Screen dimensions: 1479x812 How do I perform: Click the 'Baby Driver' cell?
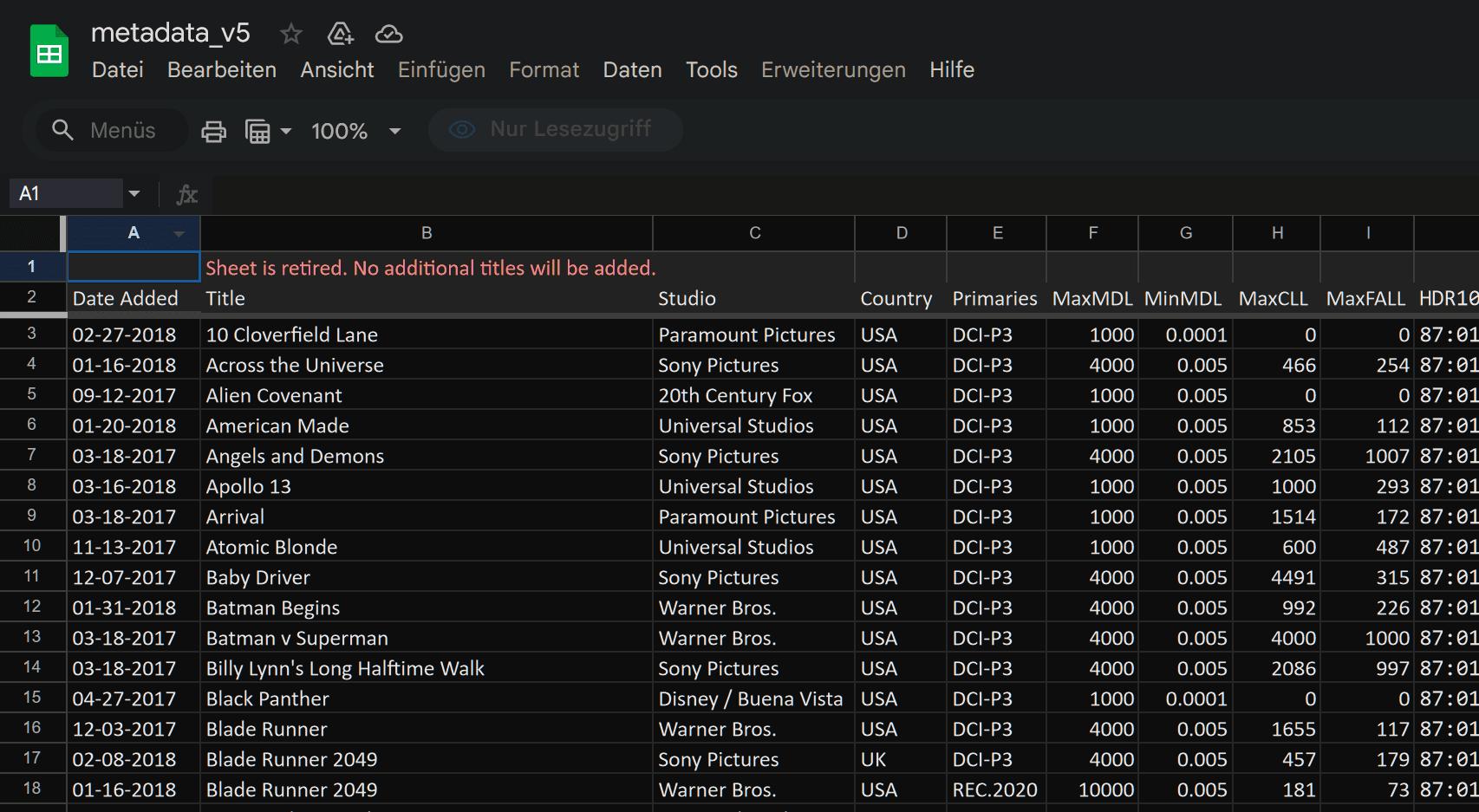(x=427, y=577)
